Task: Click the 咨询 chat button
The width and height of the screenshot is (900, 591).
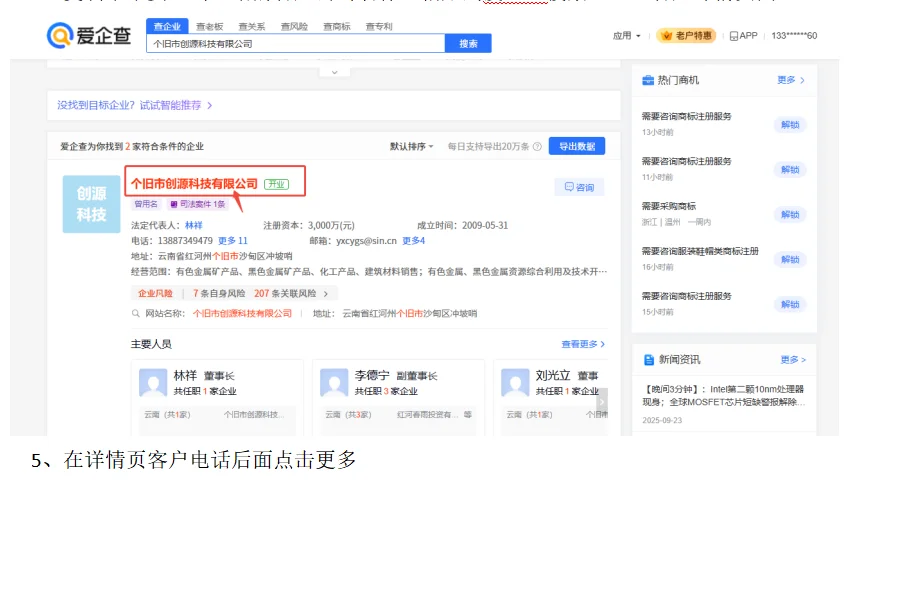Action: coord(579,187)
